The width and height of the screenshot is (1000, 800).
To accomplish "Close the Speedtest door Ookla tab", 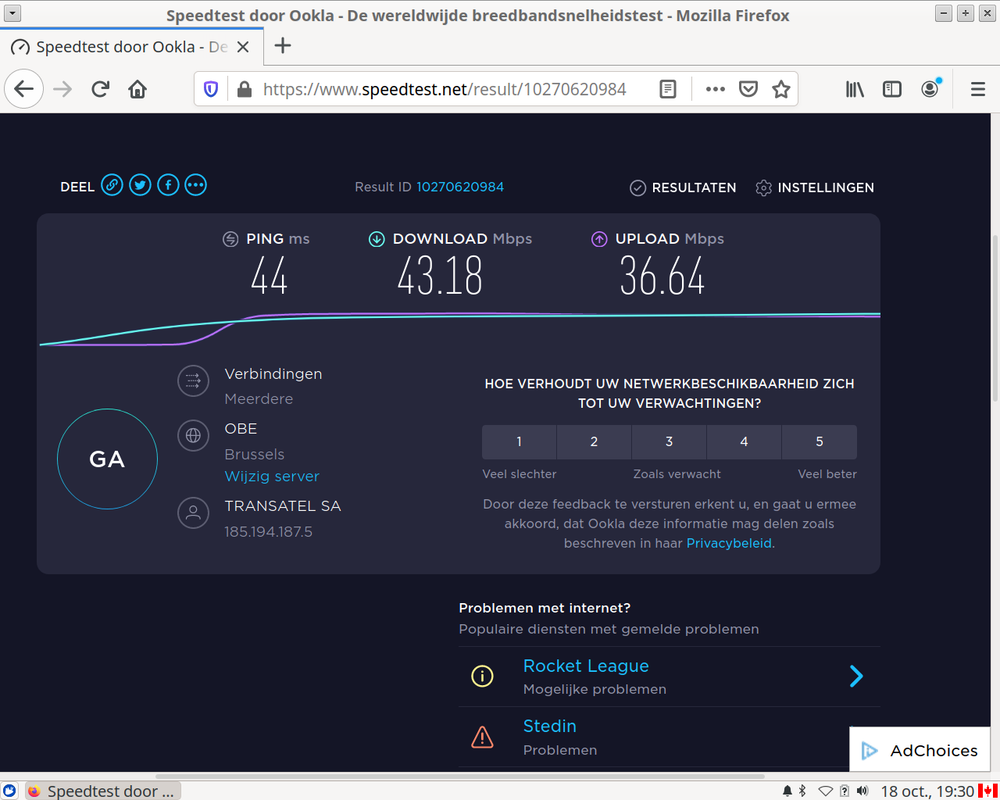I will tap(243, 47).
